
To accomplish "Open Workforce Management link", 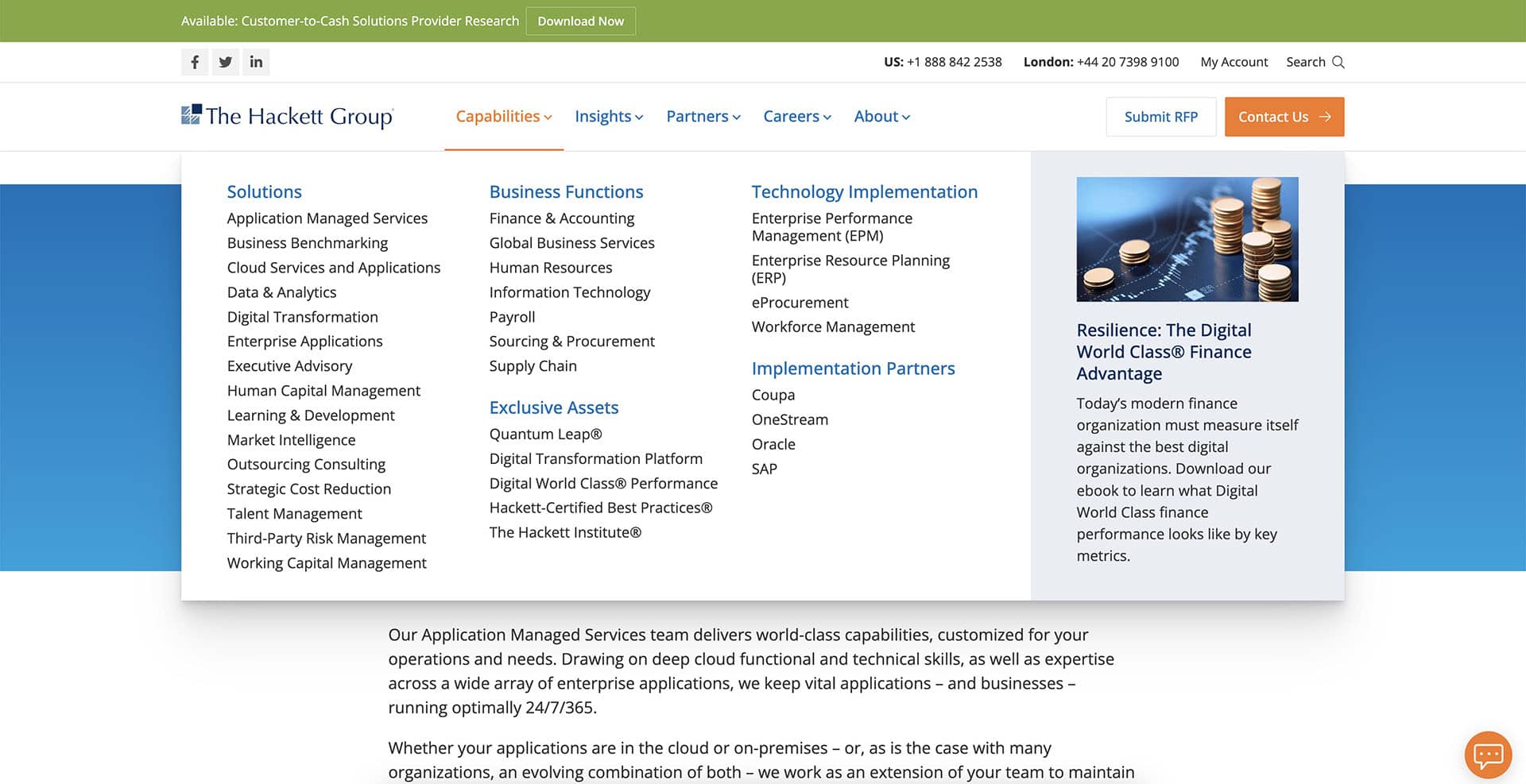I will coord(834,326).
